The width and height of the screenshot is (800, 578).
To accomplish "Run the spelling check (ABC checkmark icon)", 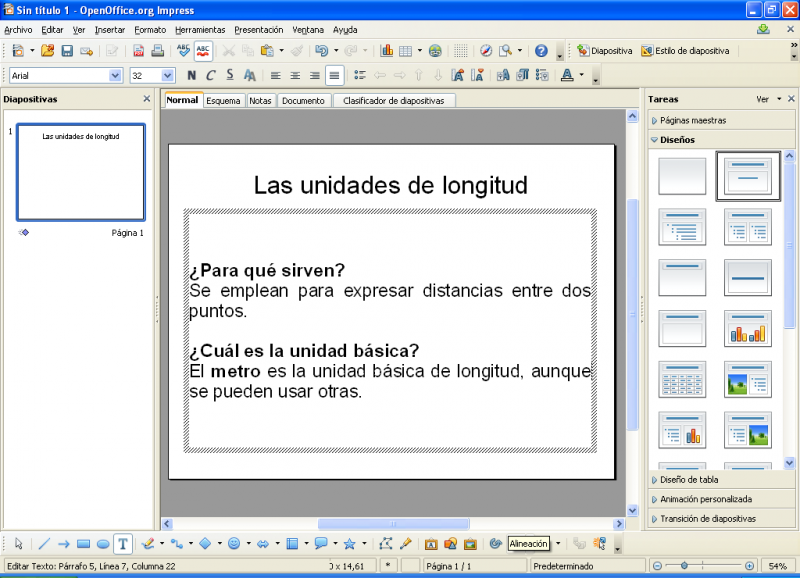I will pyautogui.click(x=183, y=51).
